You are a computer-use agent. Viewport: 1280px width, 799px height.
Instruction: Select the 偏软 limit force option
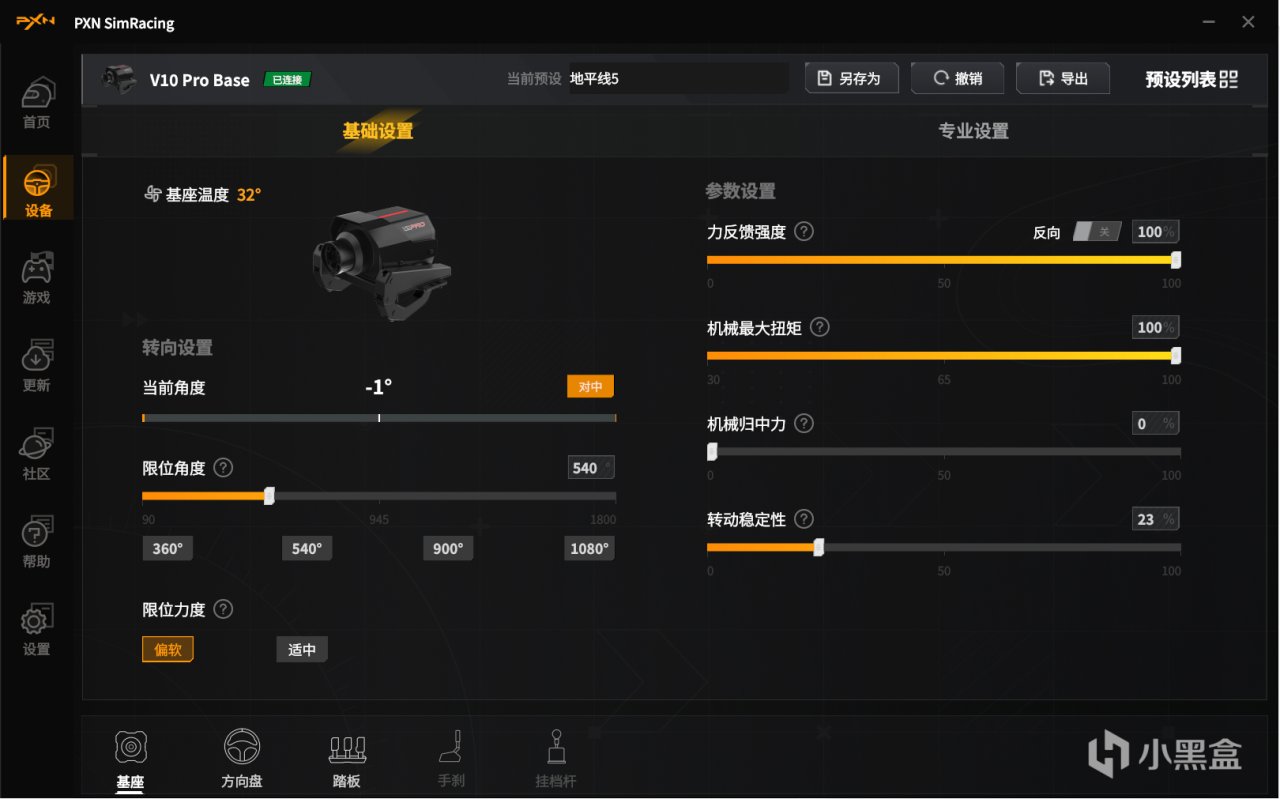(168, 649)
